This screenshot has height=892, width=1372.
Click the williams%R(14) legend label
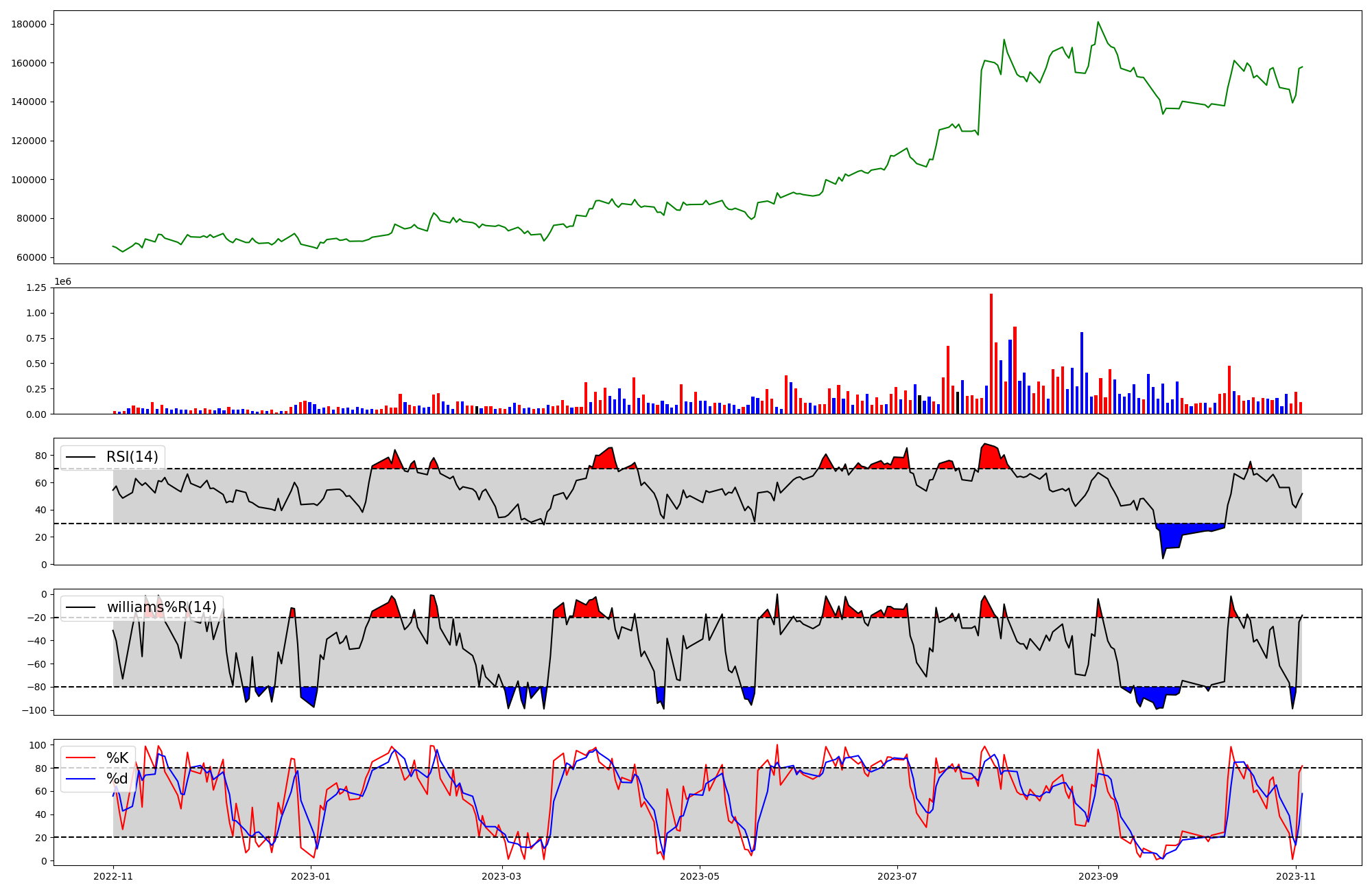(x=161, y=607)
